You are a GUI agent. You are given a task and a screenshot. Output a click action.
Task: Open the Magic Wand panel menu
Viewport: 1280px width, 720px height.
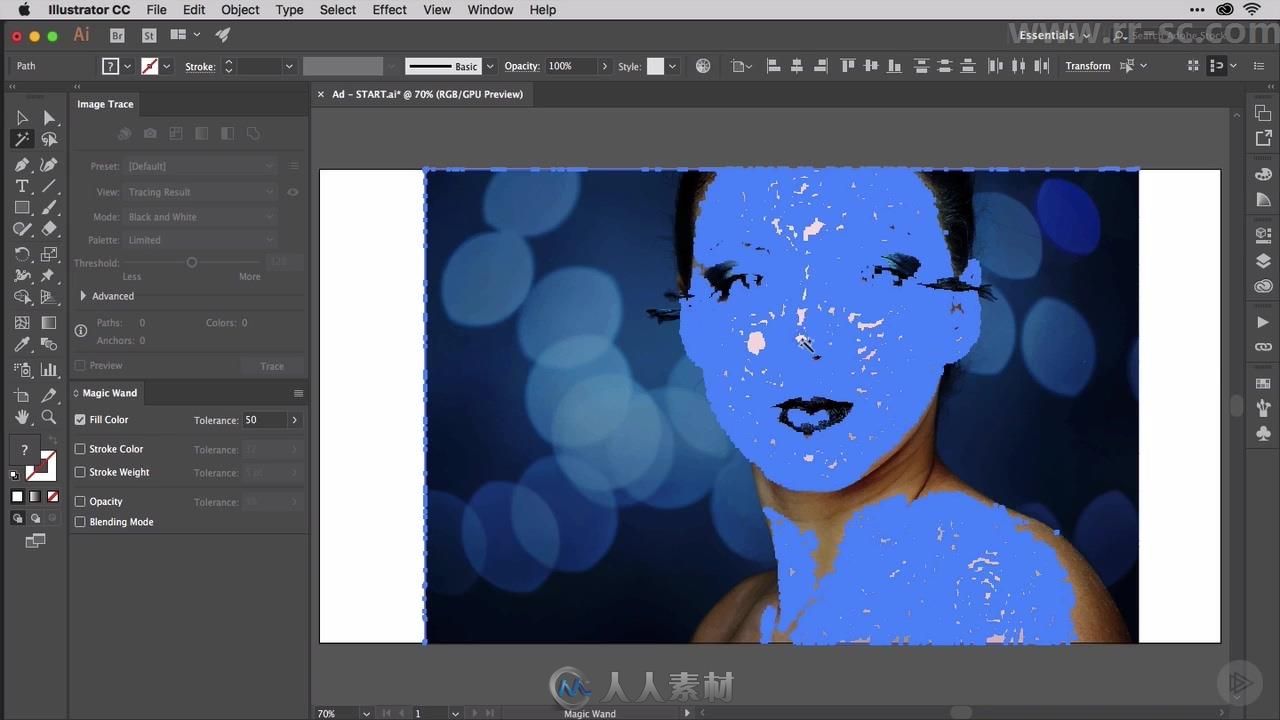pyautogui.click(x=298, y=393)
